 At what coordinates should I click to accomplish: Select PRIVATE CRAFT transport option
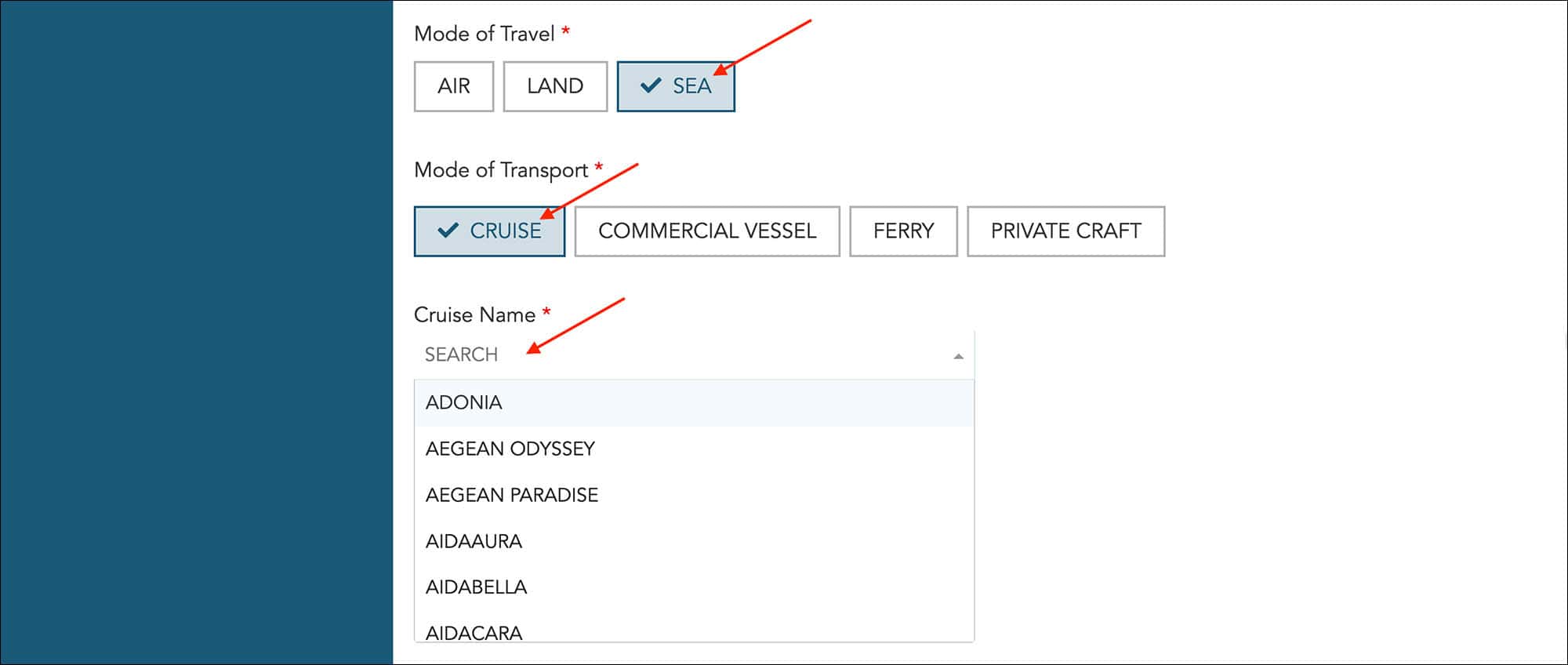(1065, 231)
